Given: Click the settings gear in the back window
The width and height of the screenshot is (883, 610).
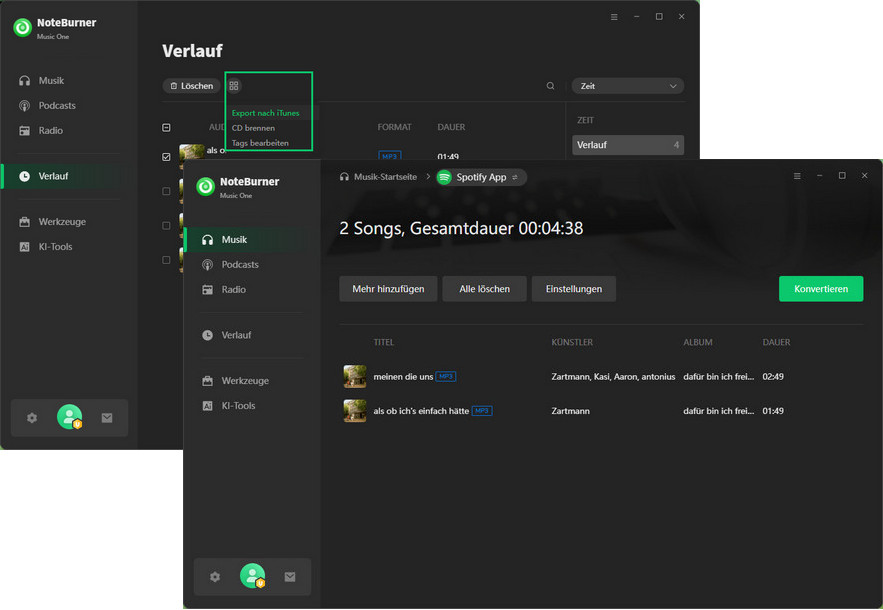Looking at the screenshot, I should (x=32, y=418).
